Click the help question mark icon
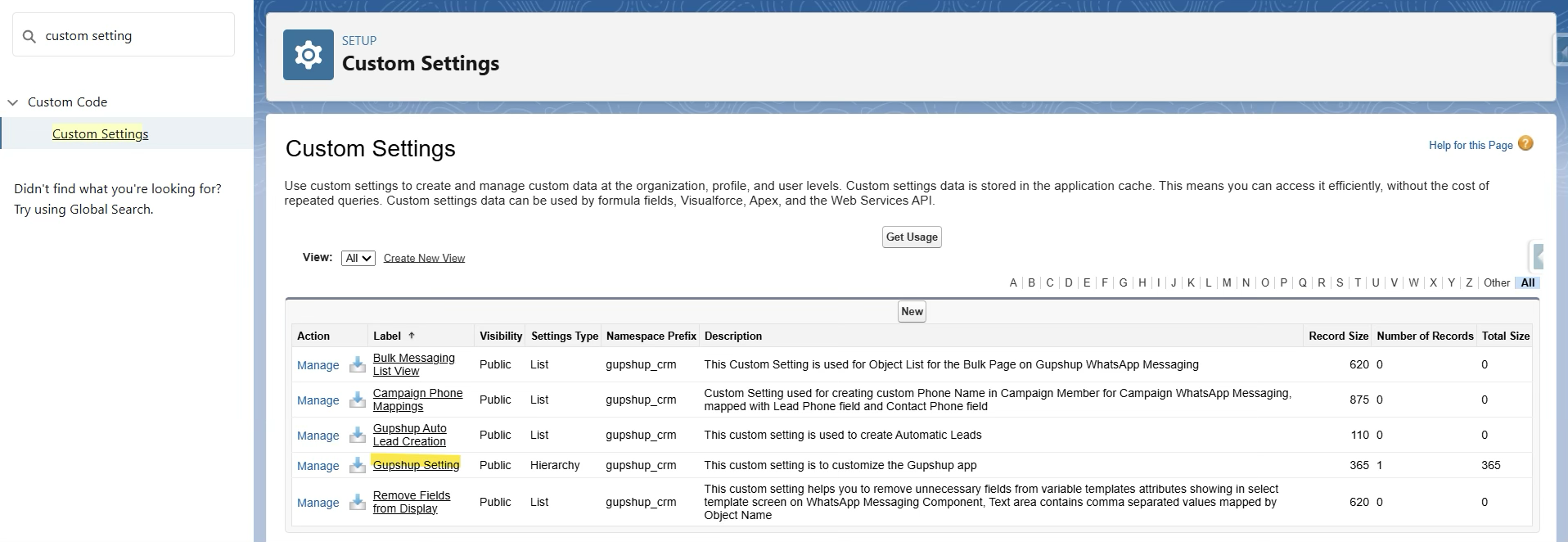Screen dimensions: 1568x542 click(x=1525, y=143)
